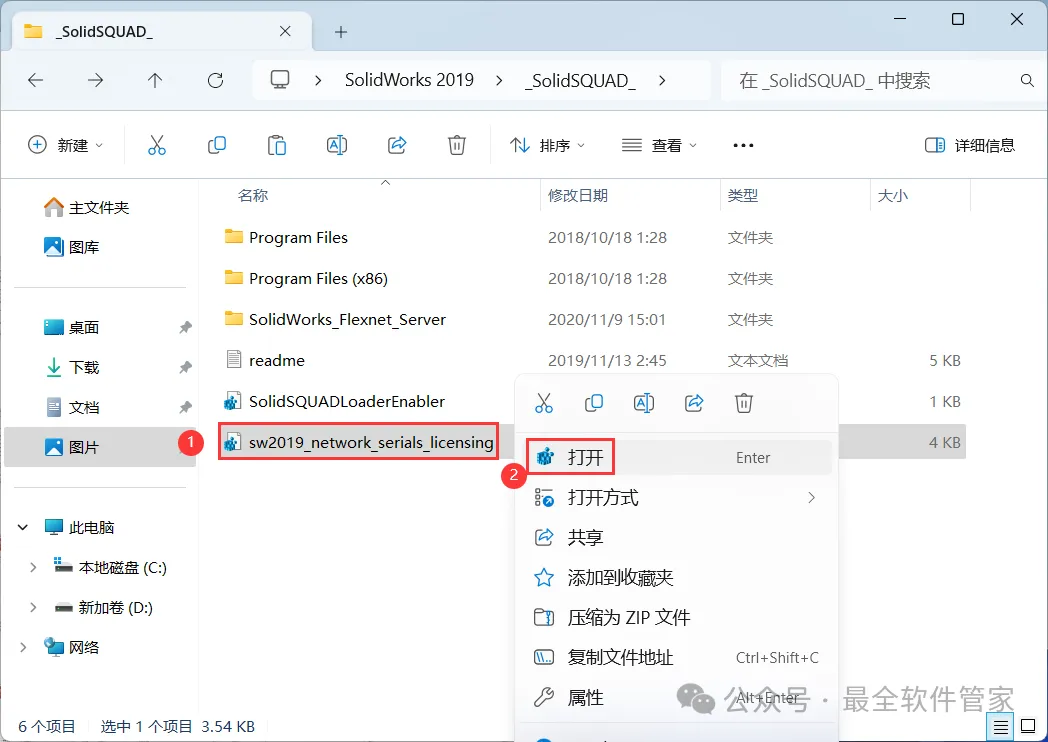Screen dimensions: 1048x742
Task: Expand the chevron after _SolidSQUAD_ in address bar
Action: tap(662, 81)
